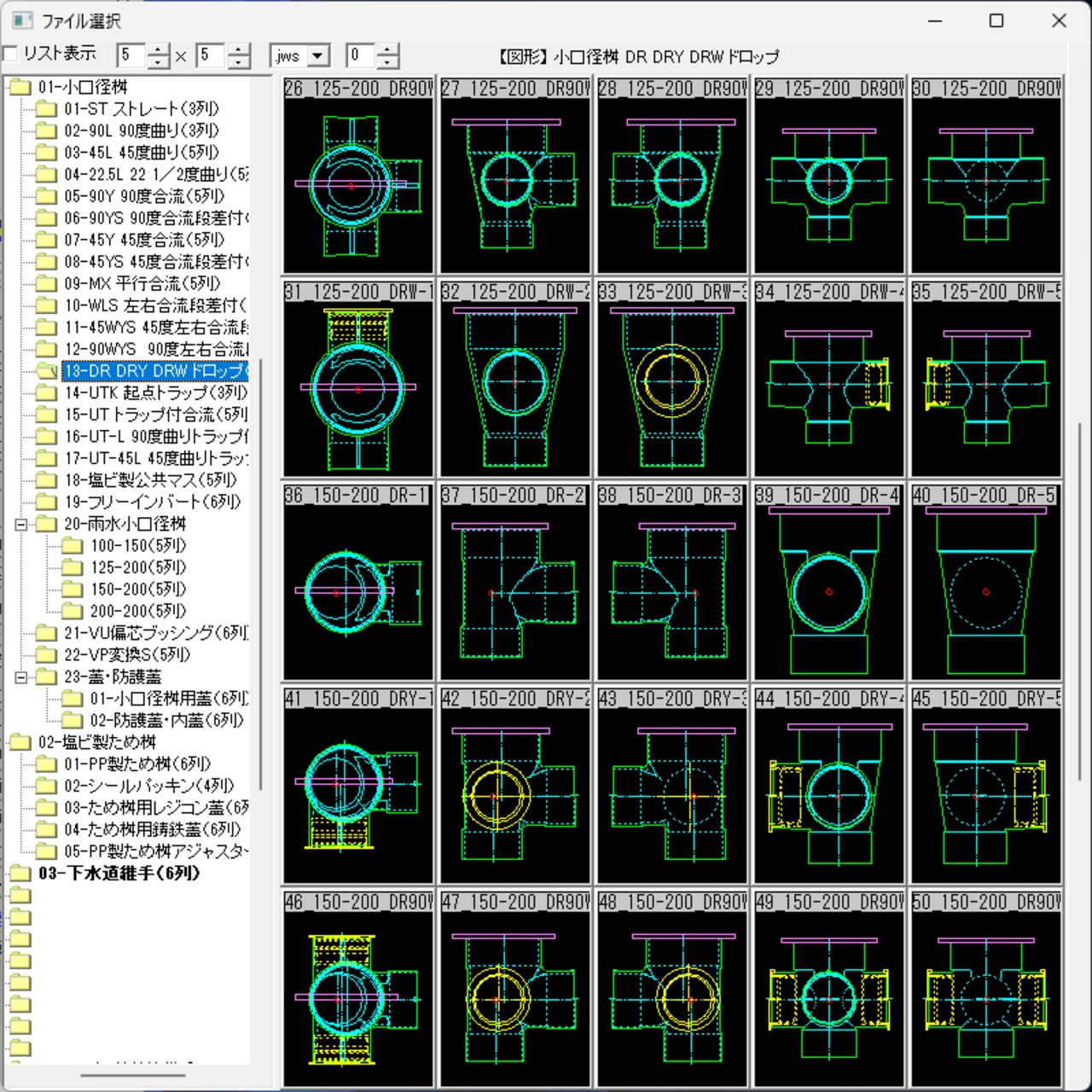Viewport: 1092px width, 1092px height.
Task: Click folder icon of 01-ST ストレート
Action: [x=46, y=108]
